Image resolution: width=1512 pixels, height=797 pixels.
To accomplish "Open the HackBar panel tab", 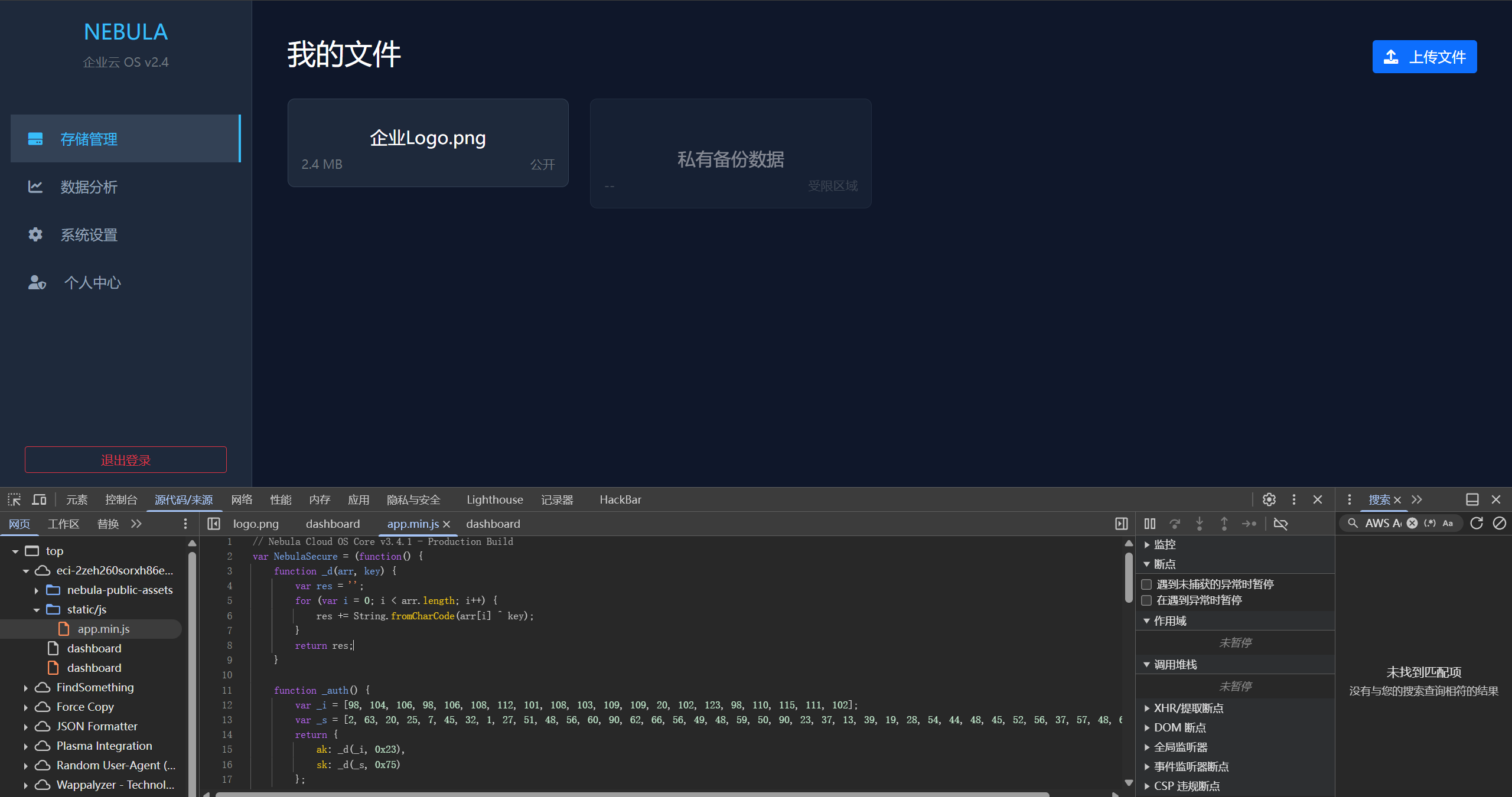I will (620, 500).
